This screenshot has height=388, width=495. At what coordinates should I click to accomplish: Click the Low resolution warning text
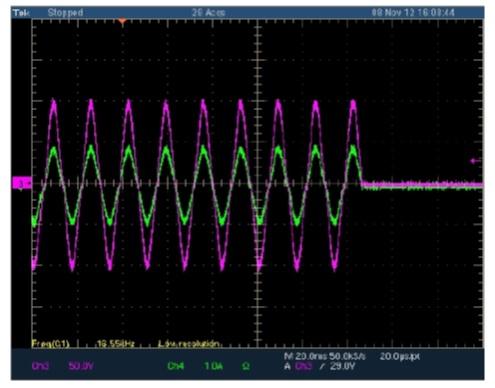189,343
